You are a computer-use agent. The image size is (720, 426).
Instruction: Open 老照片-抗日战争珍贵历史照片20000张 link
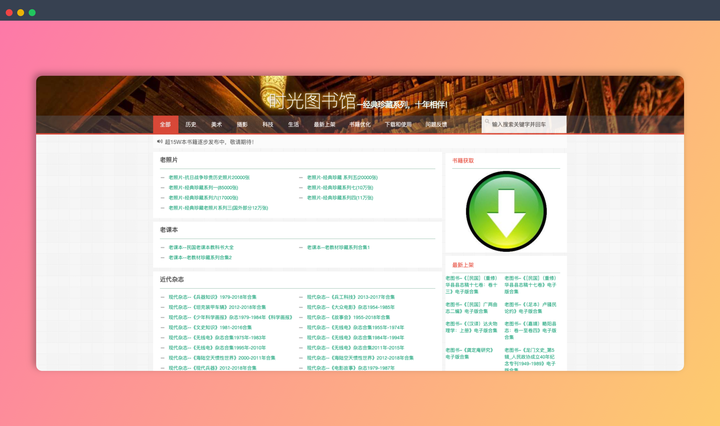209,178
